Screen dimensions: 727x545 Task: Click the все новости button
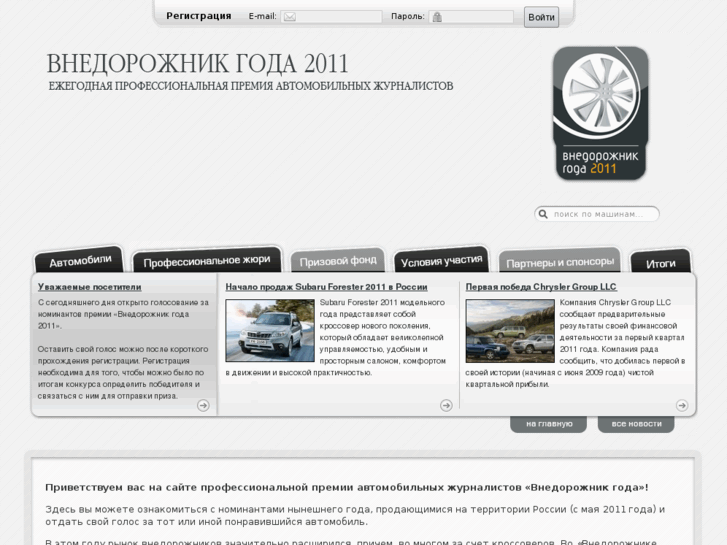636,424
